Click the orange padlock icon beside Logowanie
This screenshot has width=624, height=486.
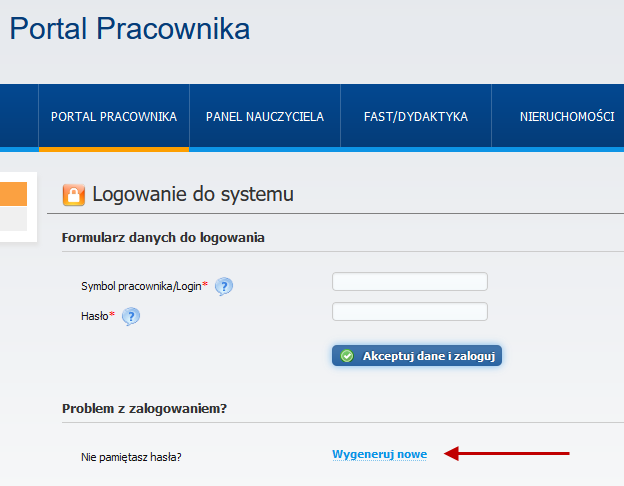click(x=74, y=195)
